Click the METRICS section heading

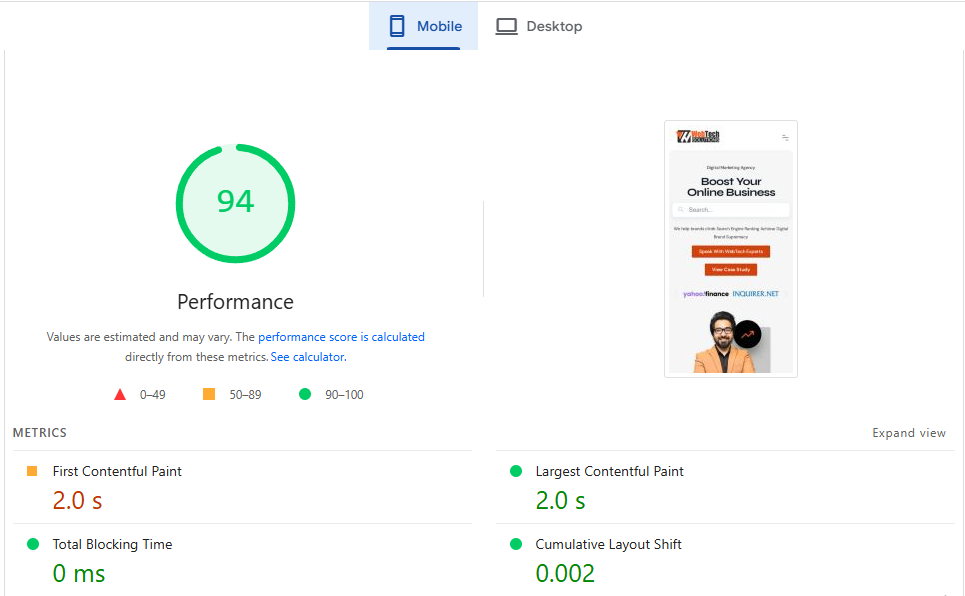[39, 433]
